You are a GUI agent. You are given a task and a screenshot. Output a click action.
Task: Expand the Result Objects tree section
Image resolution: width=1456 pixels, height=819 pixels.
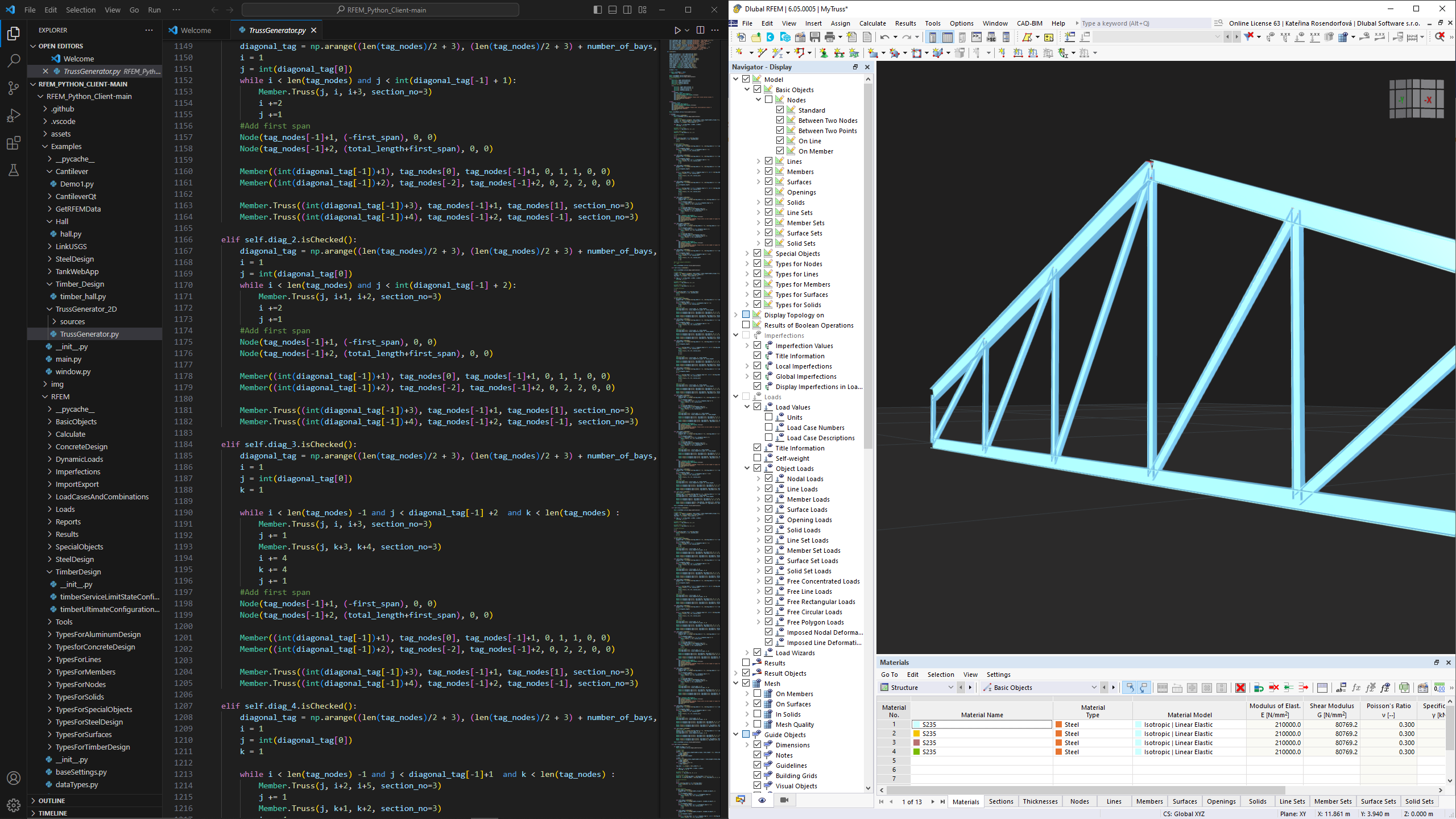(736, 673)
